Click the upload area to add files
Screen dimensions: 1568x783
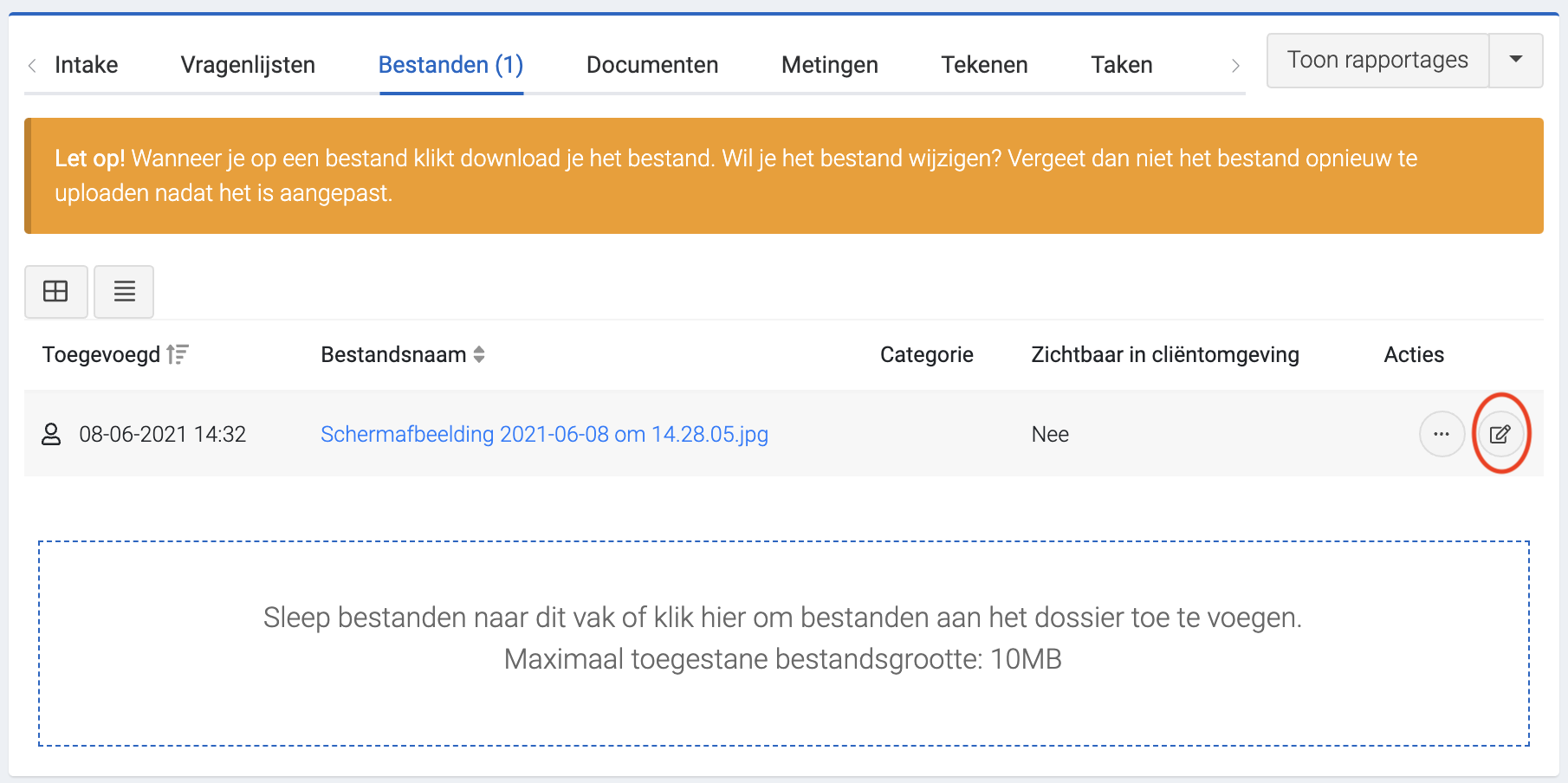coord(784,641)
